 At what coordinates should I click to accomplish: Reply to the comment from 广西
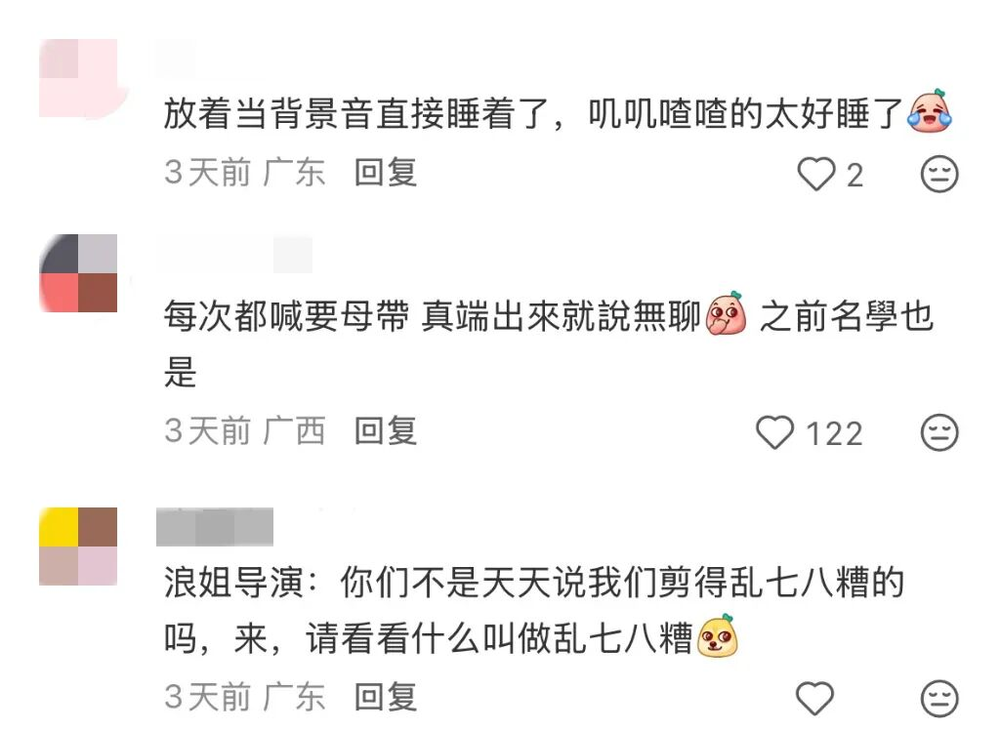pos(386,431)
